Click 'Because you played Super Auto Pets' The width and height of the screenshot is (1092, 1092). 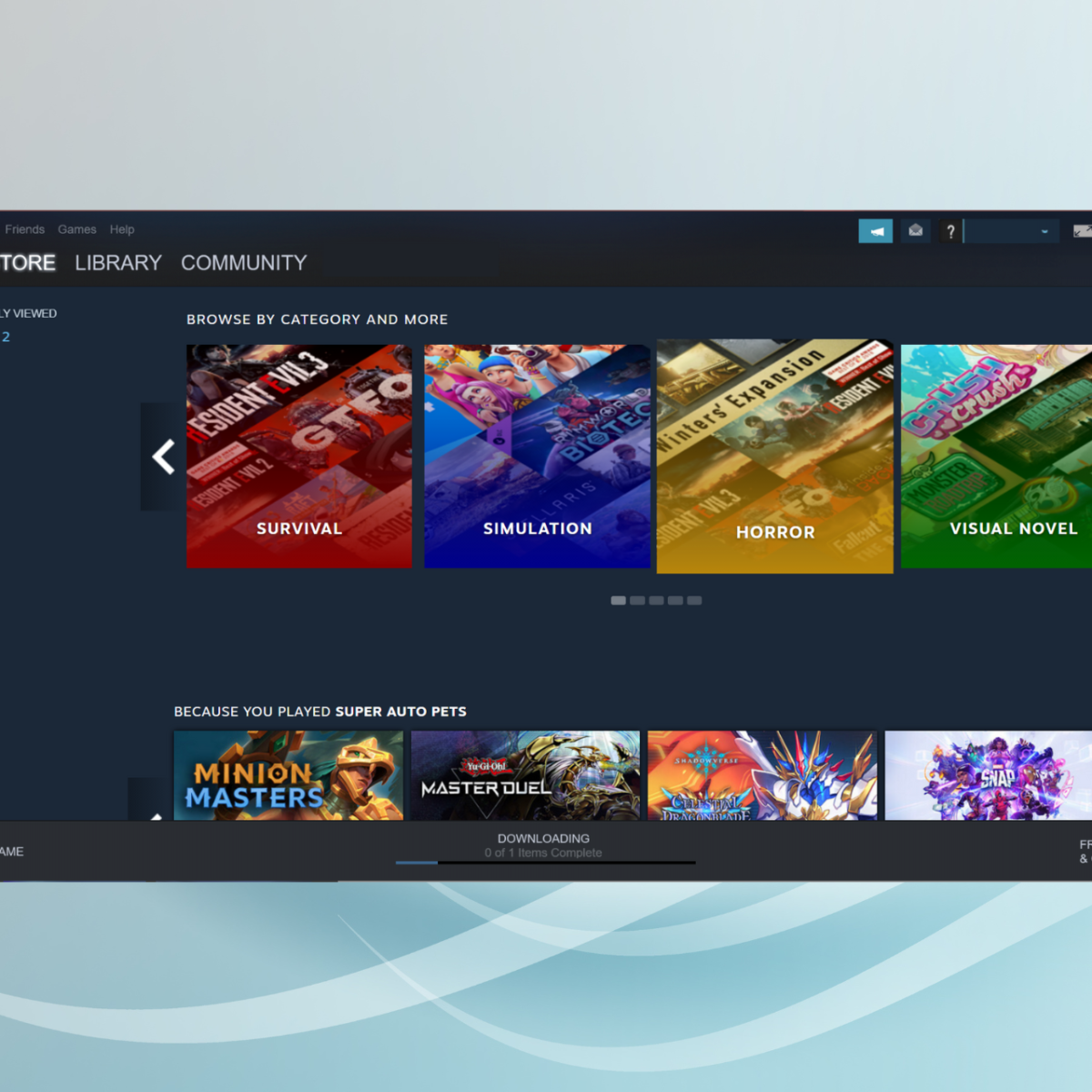tap(320, 712)
